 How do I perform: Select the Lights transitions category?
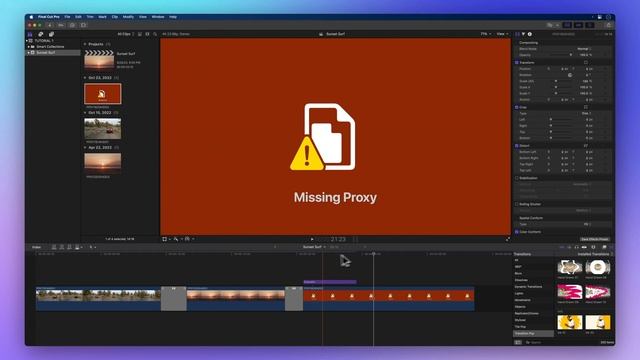(519, 293)
